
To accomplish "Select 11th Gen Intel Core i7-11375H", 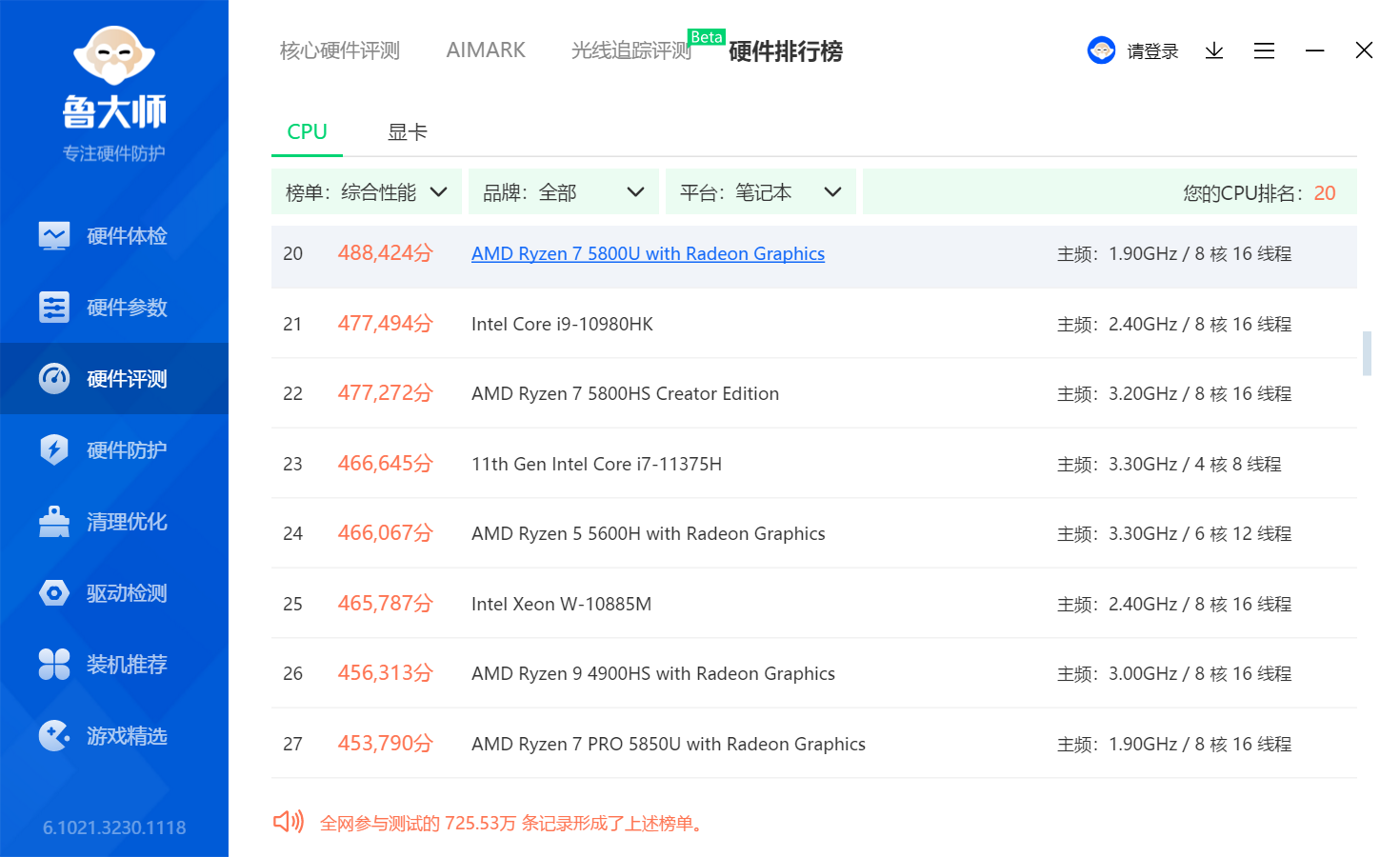I will click(x=814, y=464).
